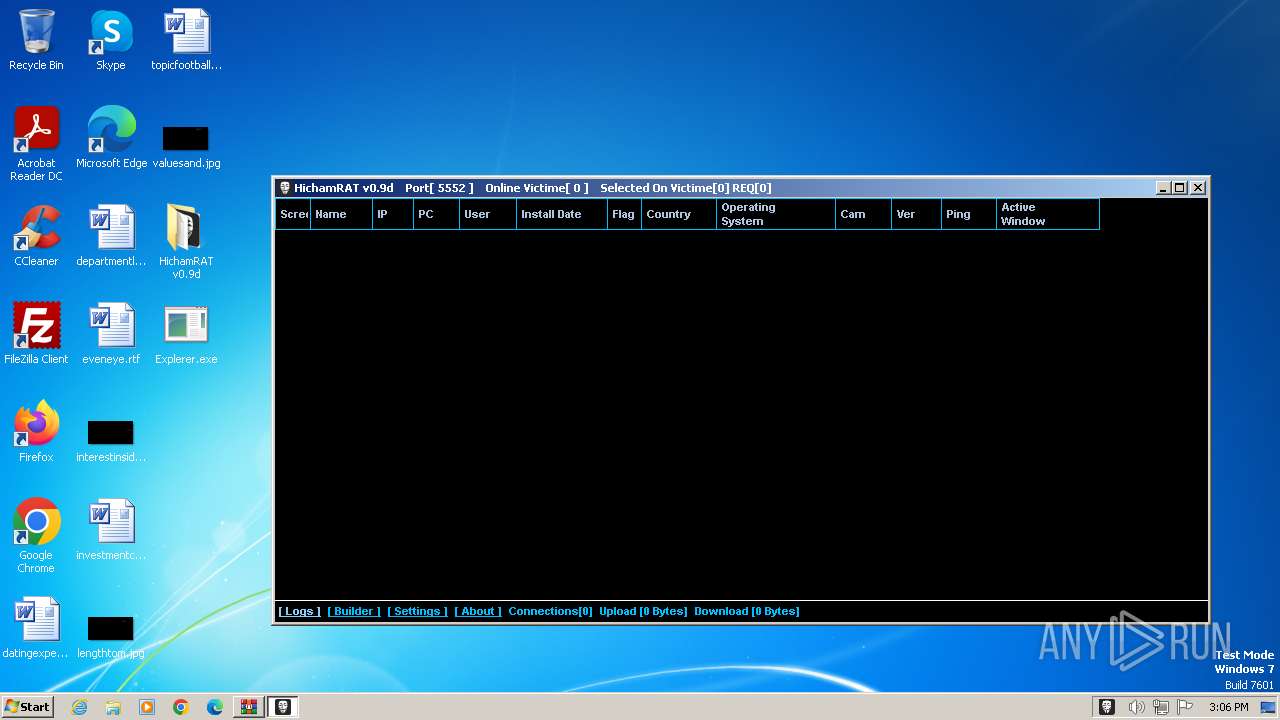Click the Download [0 Bytes] status text
The width and height of the screenshot is (1280, 720).
tap(747, 611)
